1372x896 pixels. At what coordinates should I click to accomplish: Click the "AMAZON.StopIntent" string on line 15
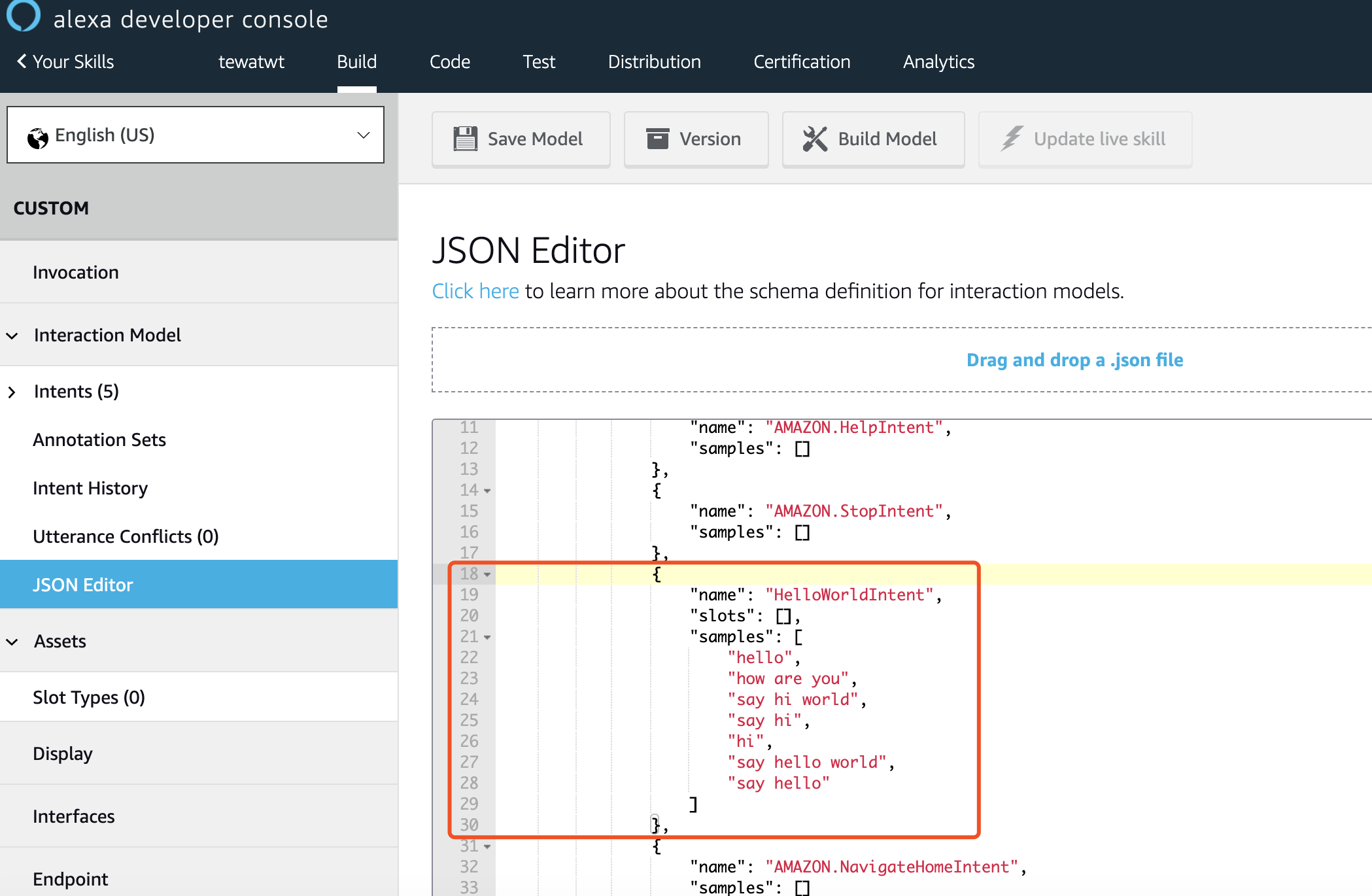854,511
